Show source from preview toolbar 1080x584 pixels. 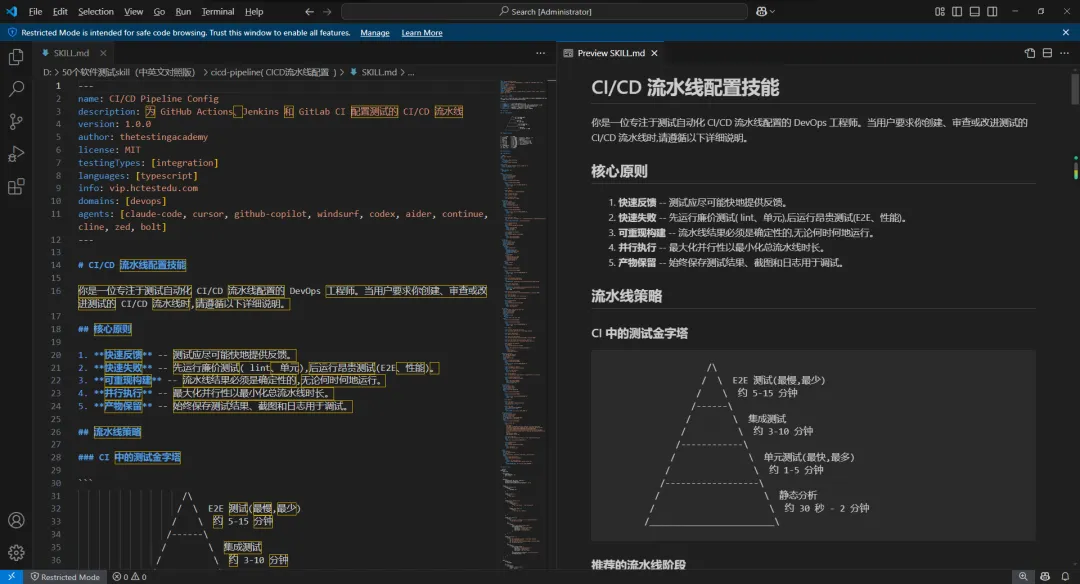[x=1030, y=53]
